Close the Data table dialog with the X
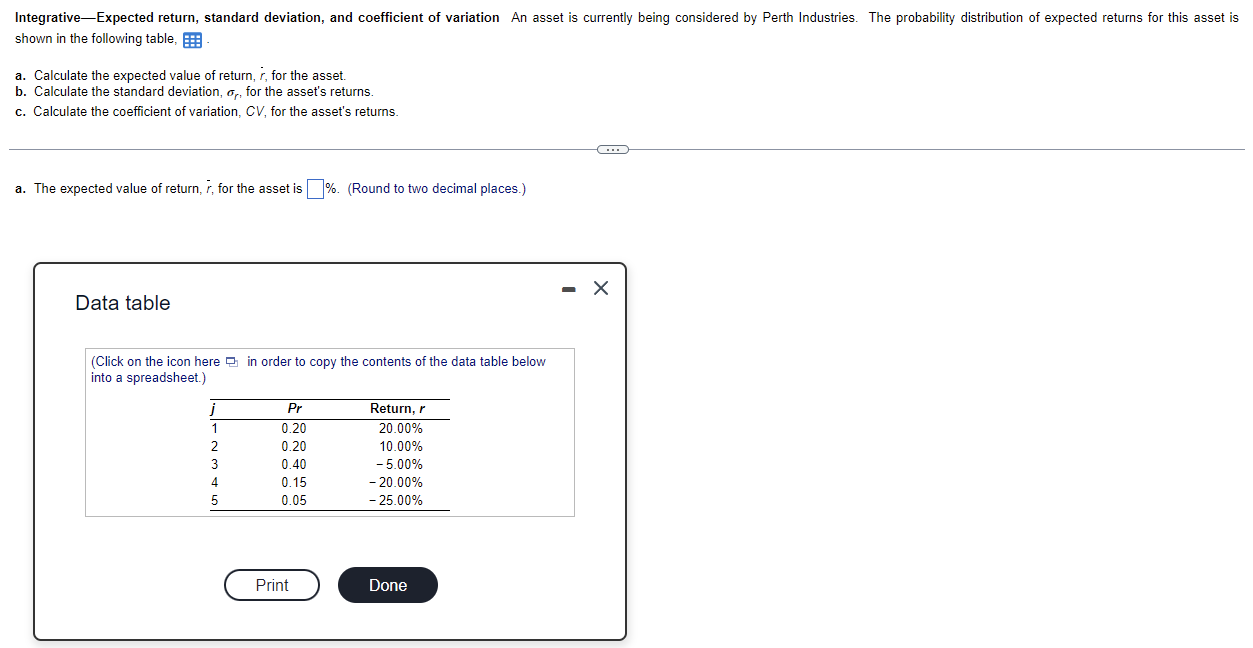 [x=600, y=288]
